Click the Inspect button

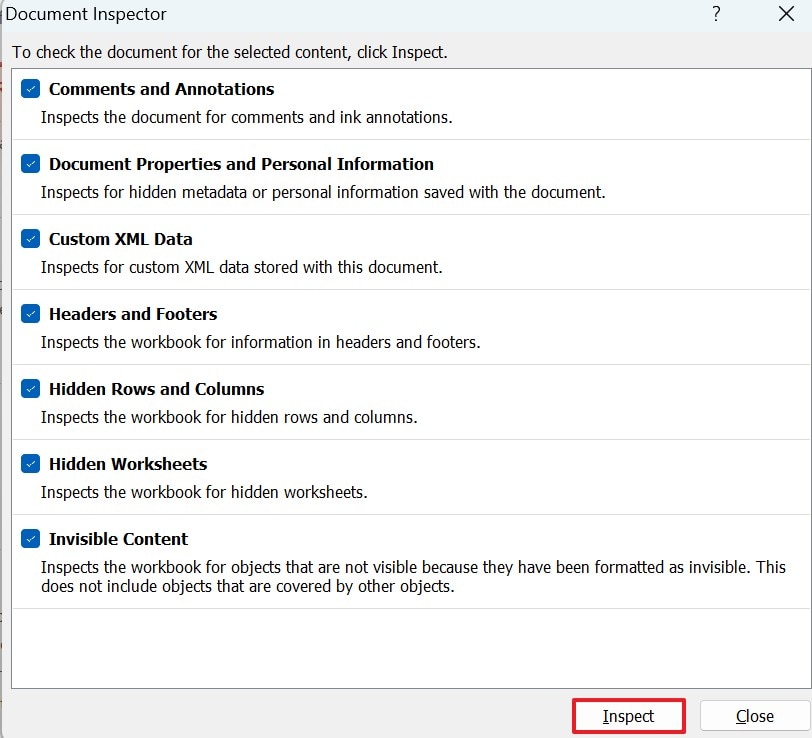[628, 716]
